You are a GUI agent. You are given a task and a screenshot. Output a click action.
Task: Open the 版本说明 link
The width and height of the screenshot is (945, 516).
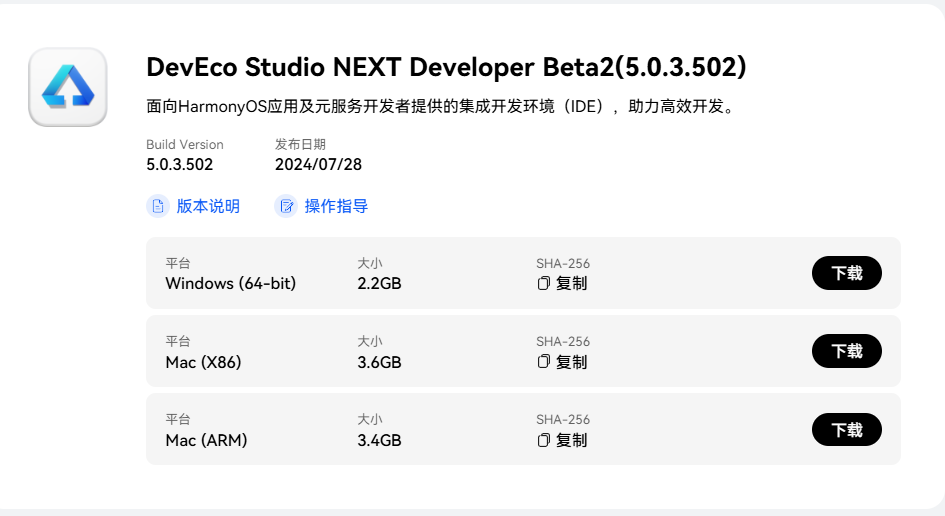click(208, 206)
